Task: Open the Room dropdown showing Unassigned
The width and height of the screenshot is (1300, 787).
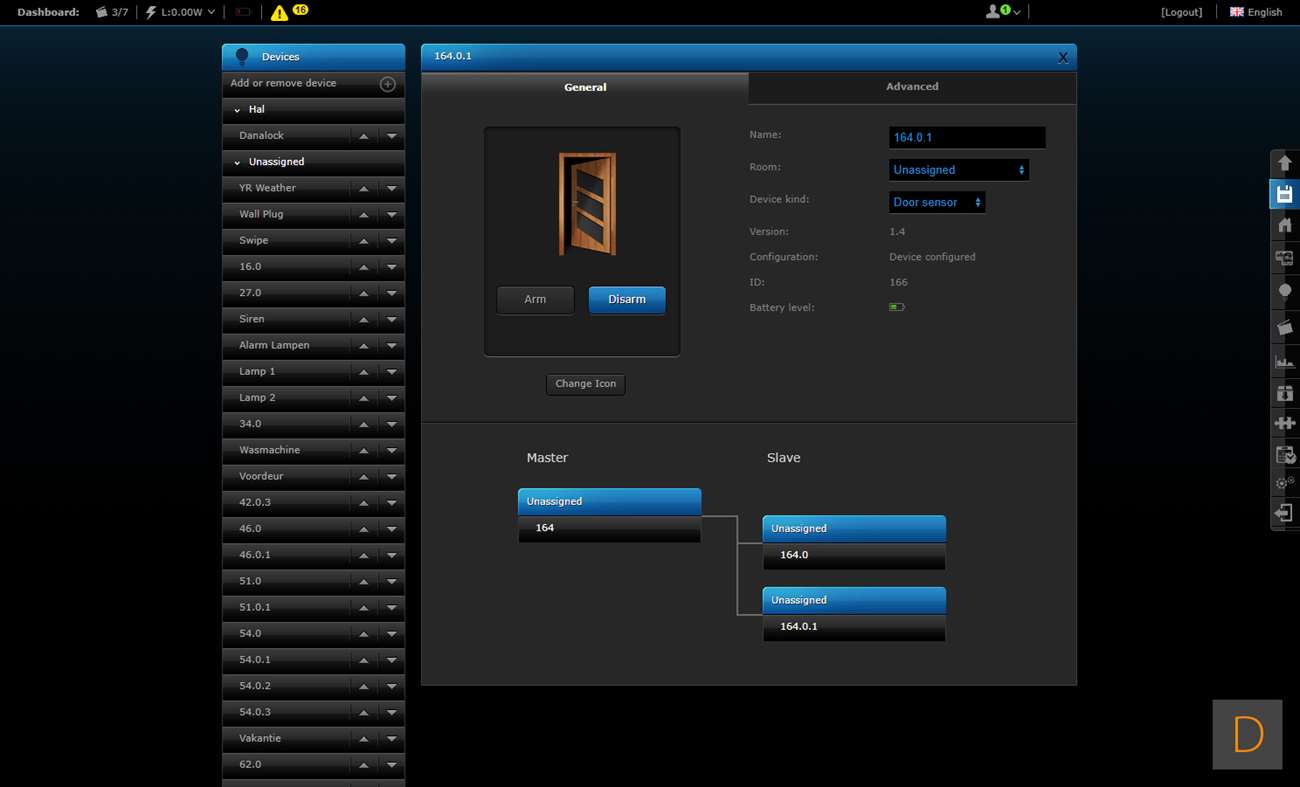Action: pyautogui.click(x=958, y=170)
